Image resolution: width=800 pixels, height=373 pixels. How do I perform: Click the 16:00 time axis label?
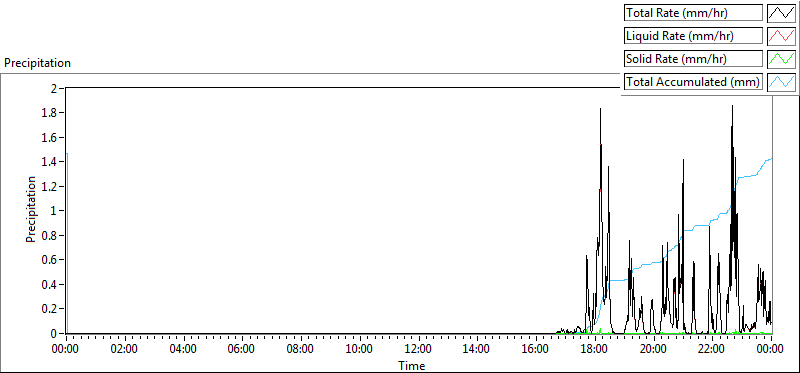tap(535, 350)
